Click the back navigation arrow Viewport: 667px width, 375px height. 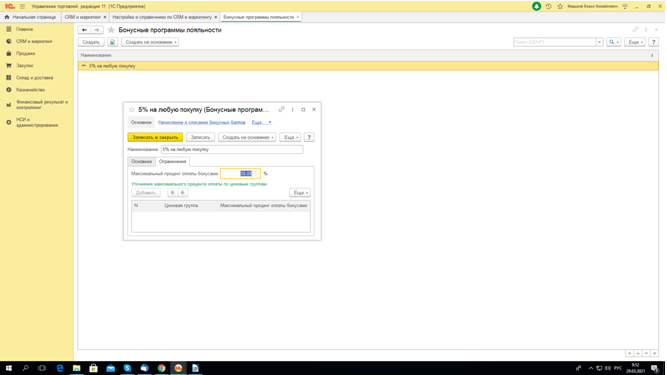84,30
